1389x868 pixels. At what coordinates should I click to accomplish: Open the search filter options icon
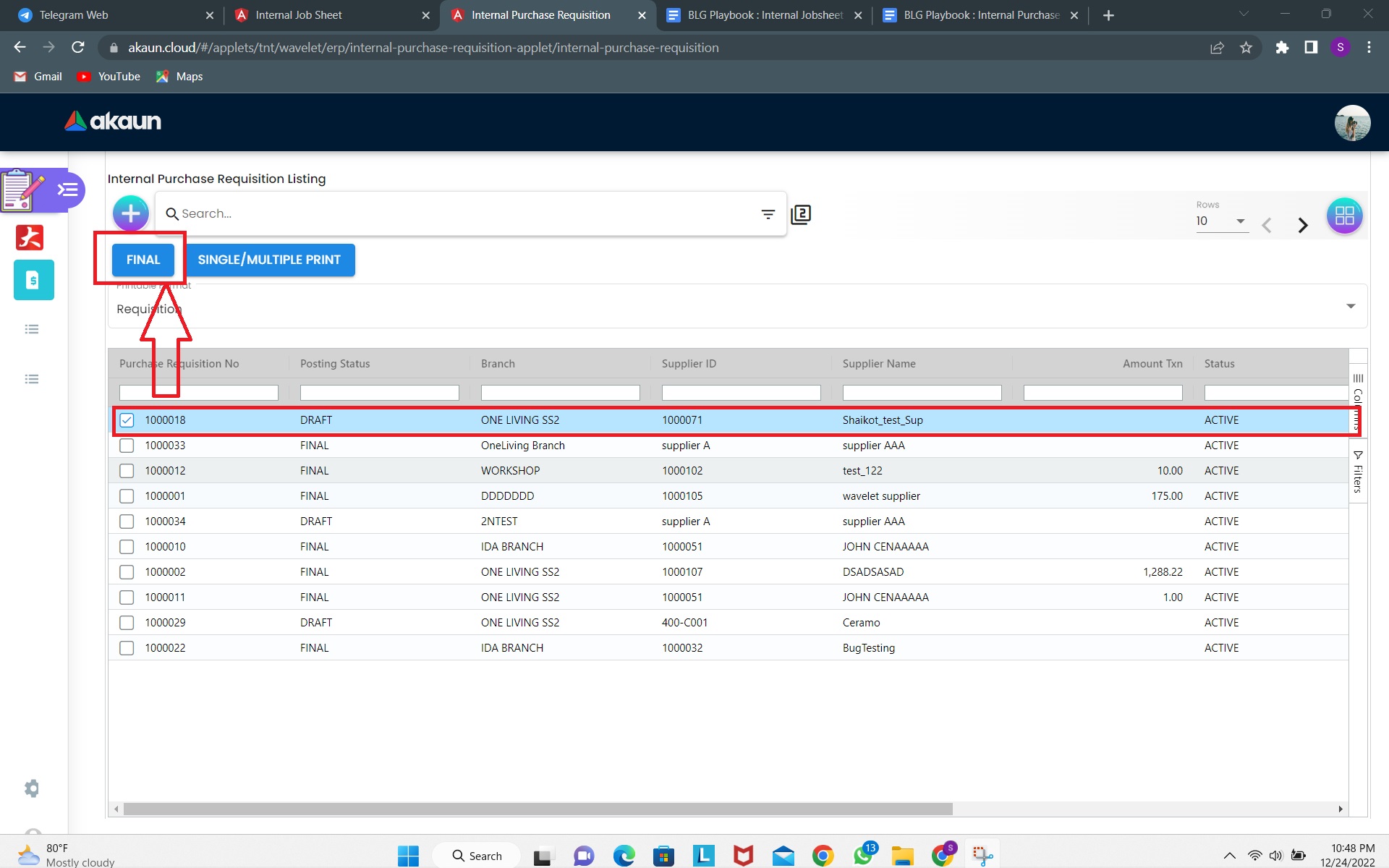(x=768, y=214)
